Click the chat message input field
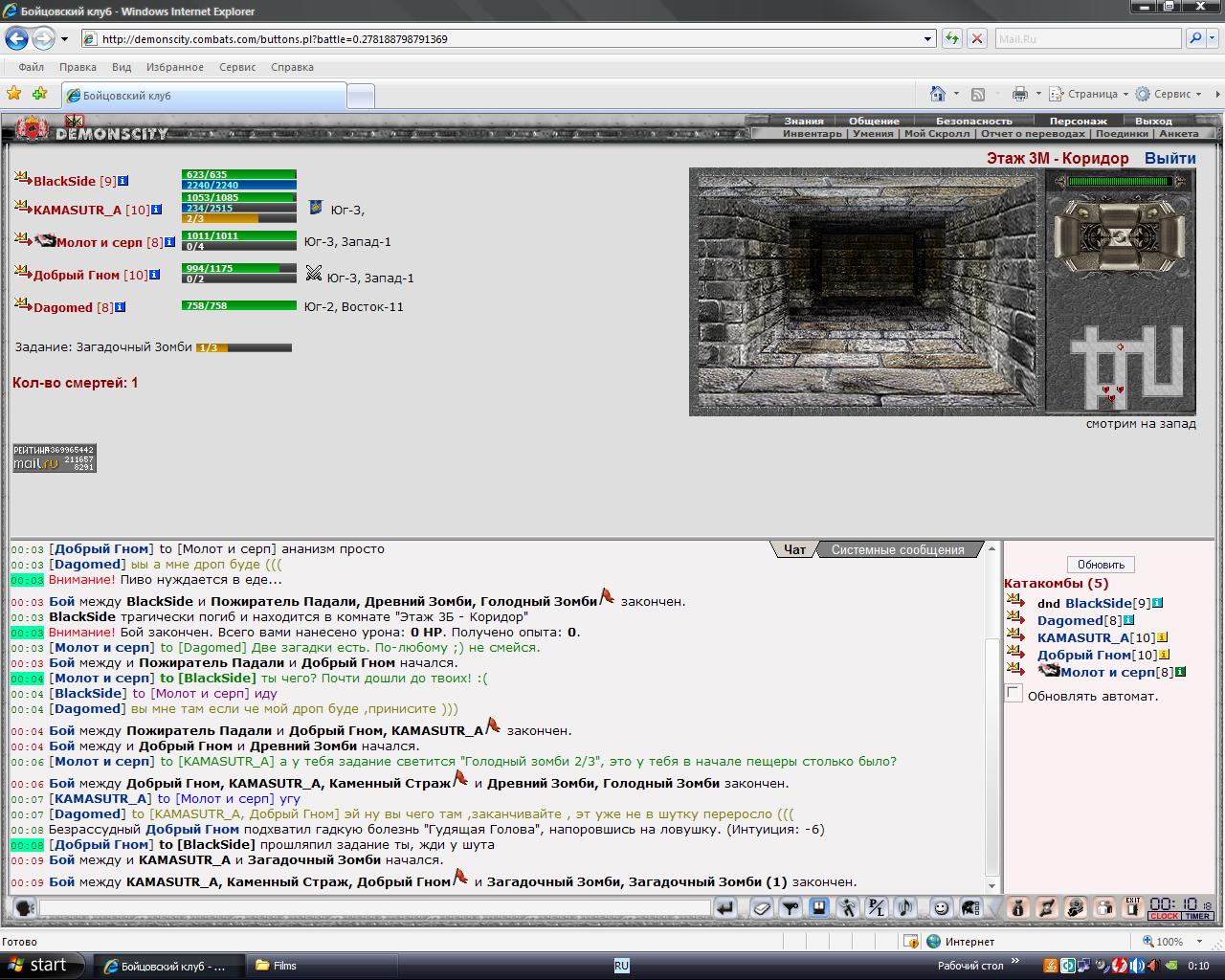1225x980 pixels. [x=375, y=907]
